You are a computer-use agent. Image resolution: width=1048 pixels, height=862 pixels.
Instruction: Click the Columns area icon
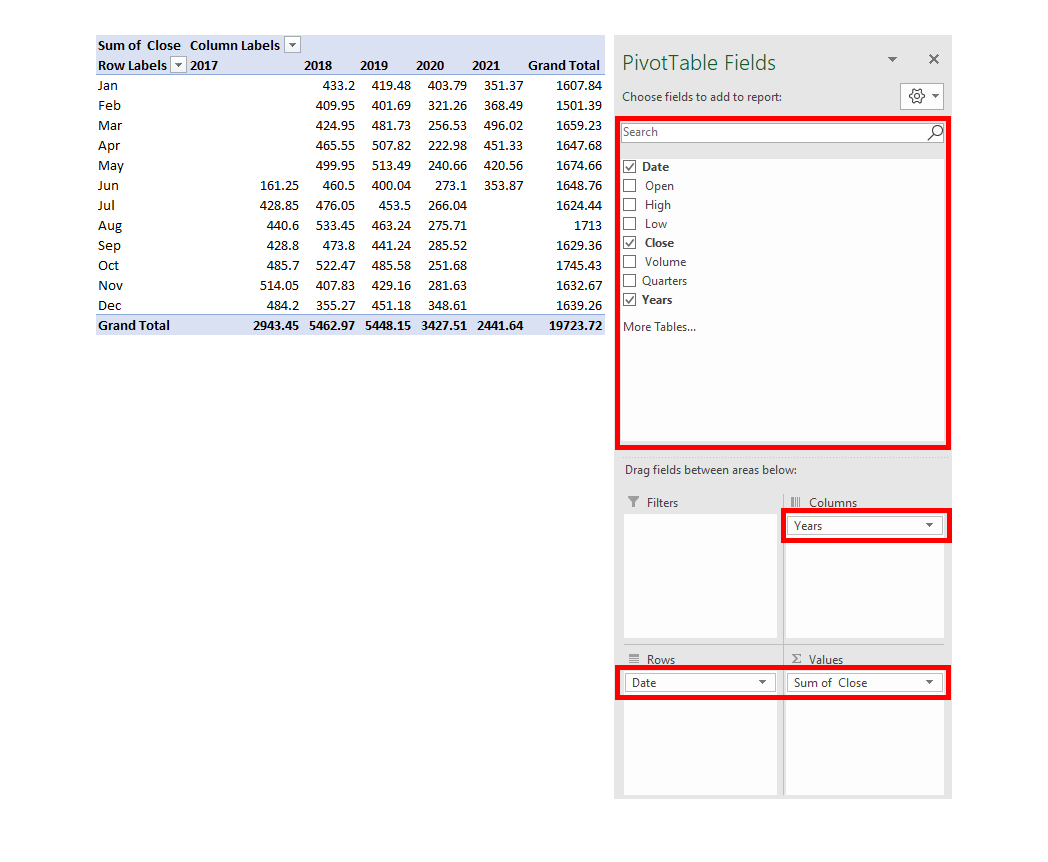tap(795, 502)
